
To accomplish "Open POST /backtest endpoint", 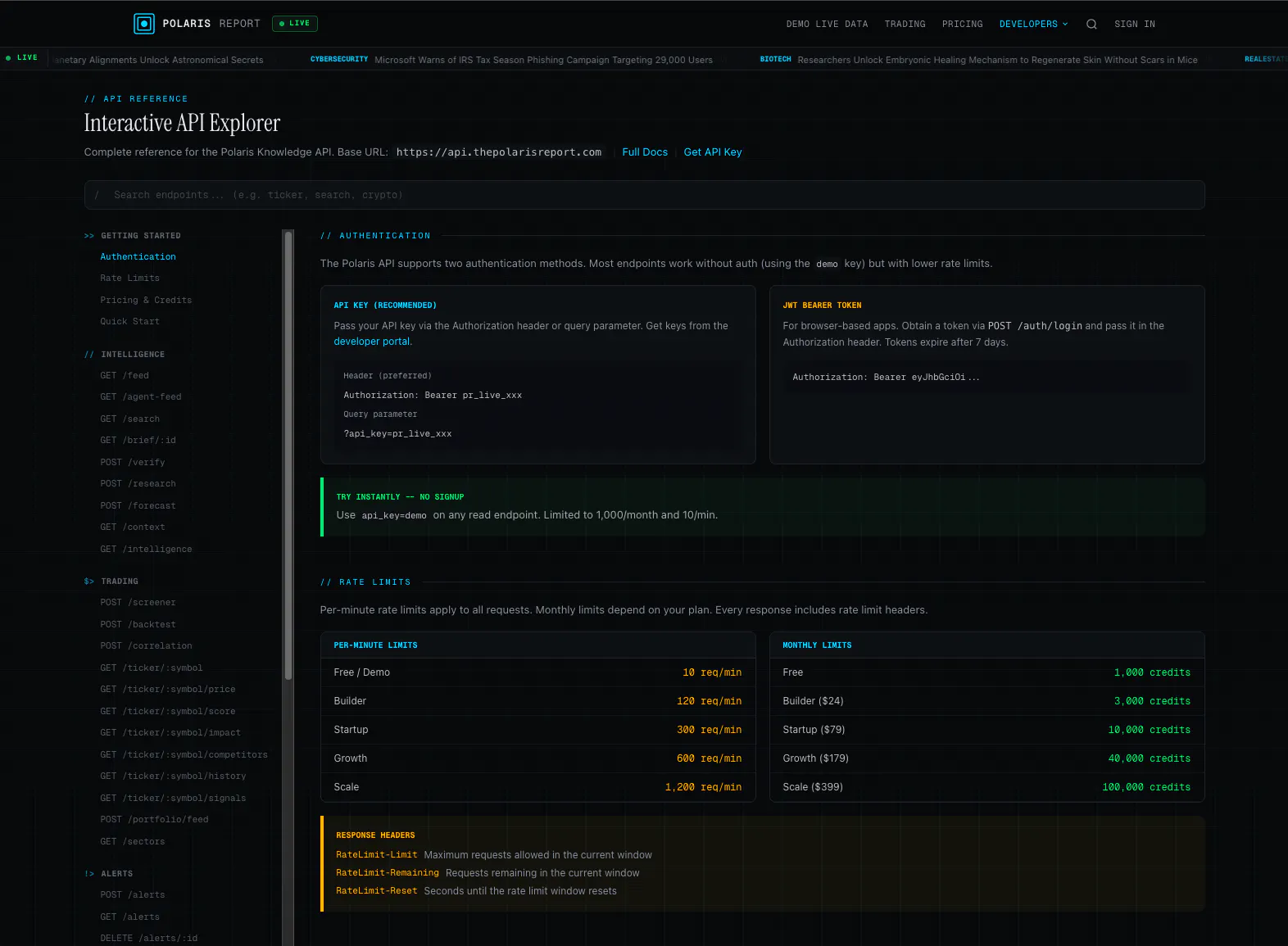I will [x=138, y=625].
